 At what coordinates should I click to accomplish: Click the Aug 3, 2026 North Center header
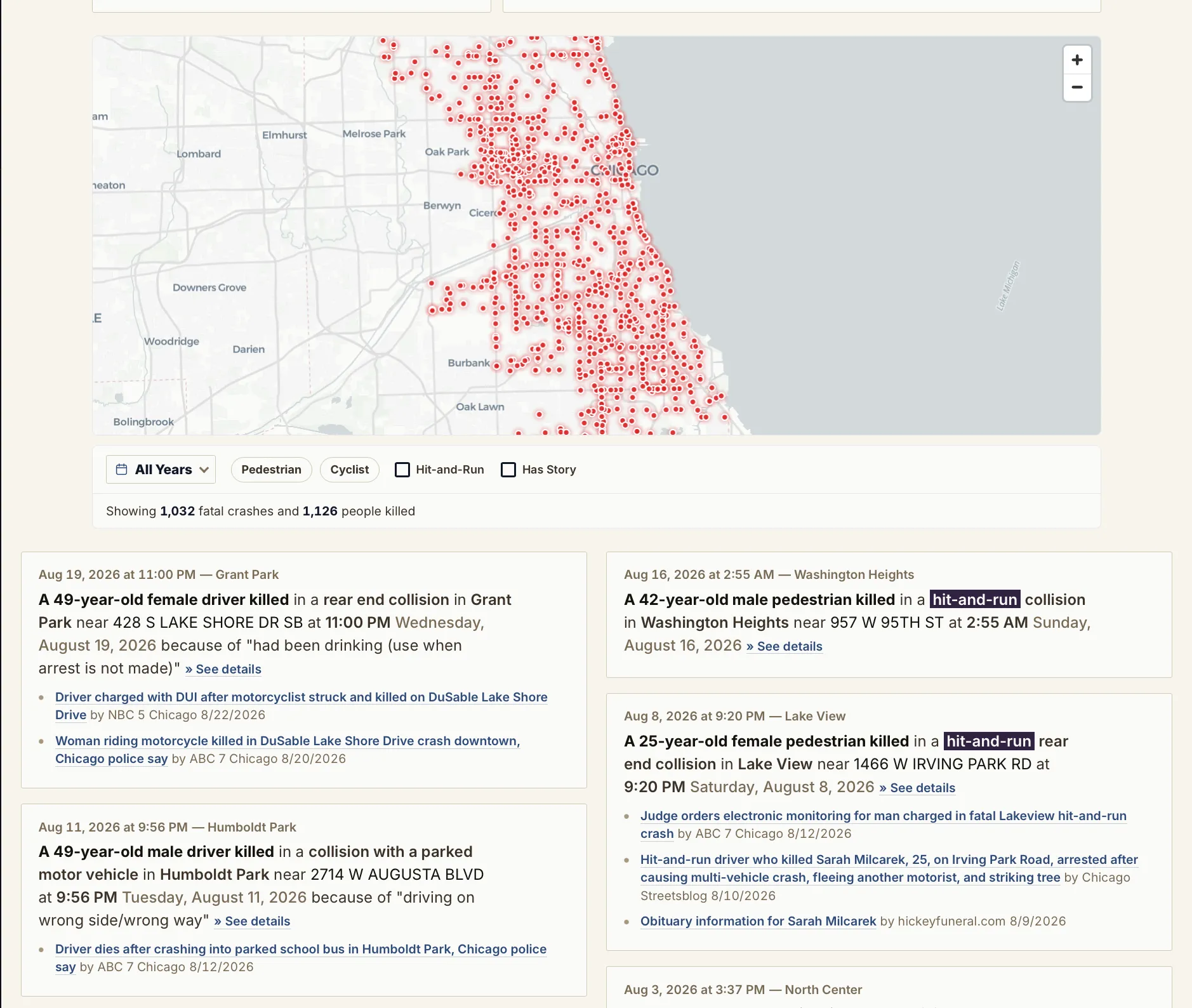coord(743,990)
